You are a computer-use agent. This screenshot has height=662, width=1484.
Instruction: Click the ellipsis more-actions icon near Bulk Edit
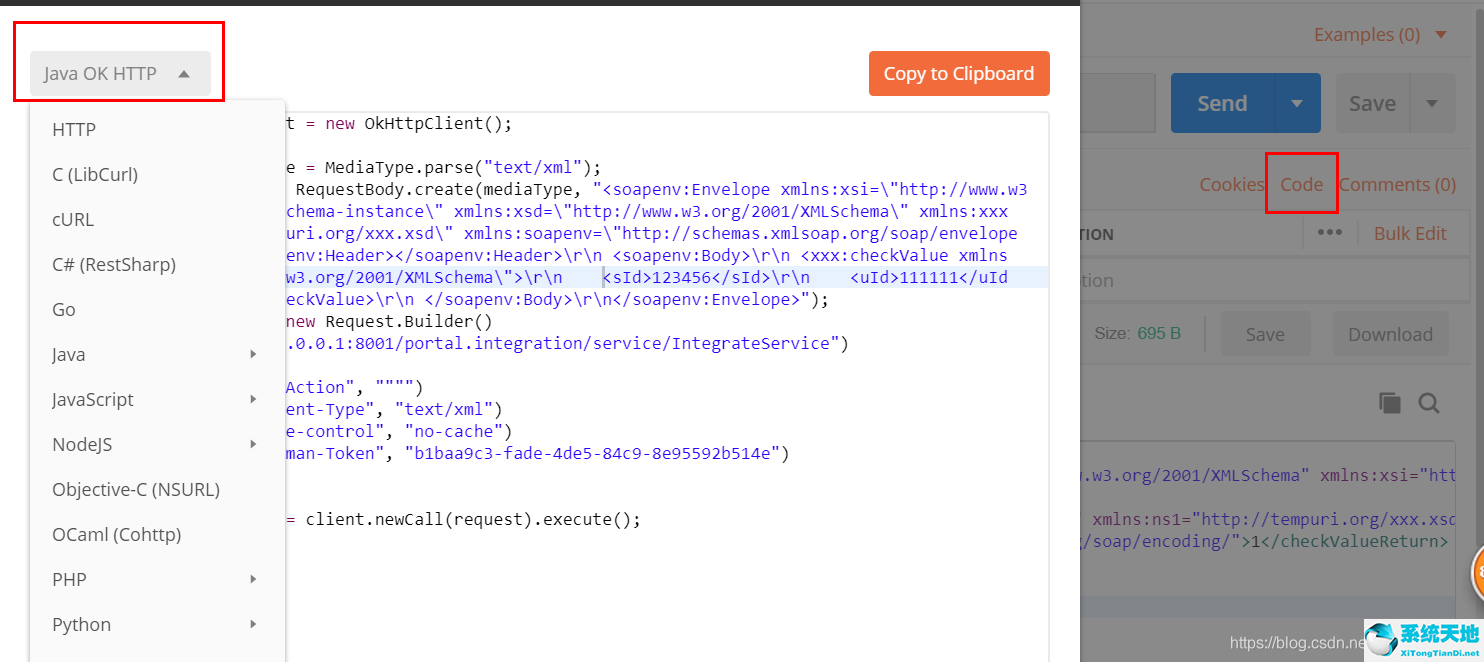pos(1330,232)
